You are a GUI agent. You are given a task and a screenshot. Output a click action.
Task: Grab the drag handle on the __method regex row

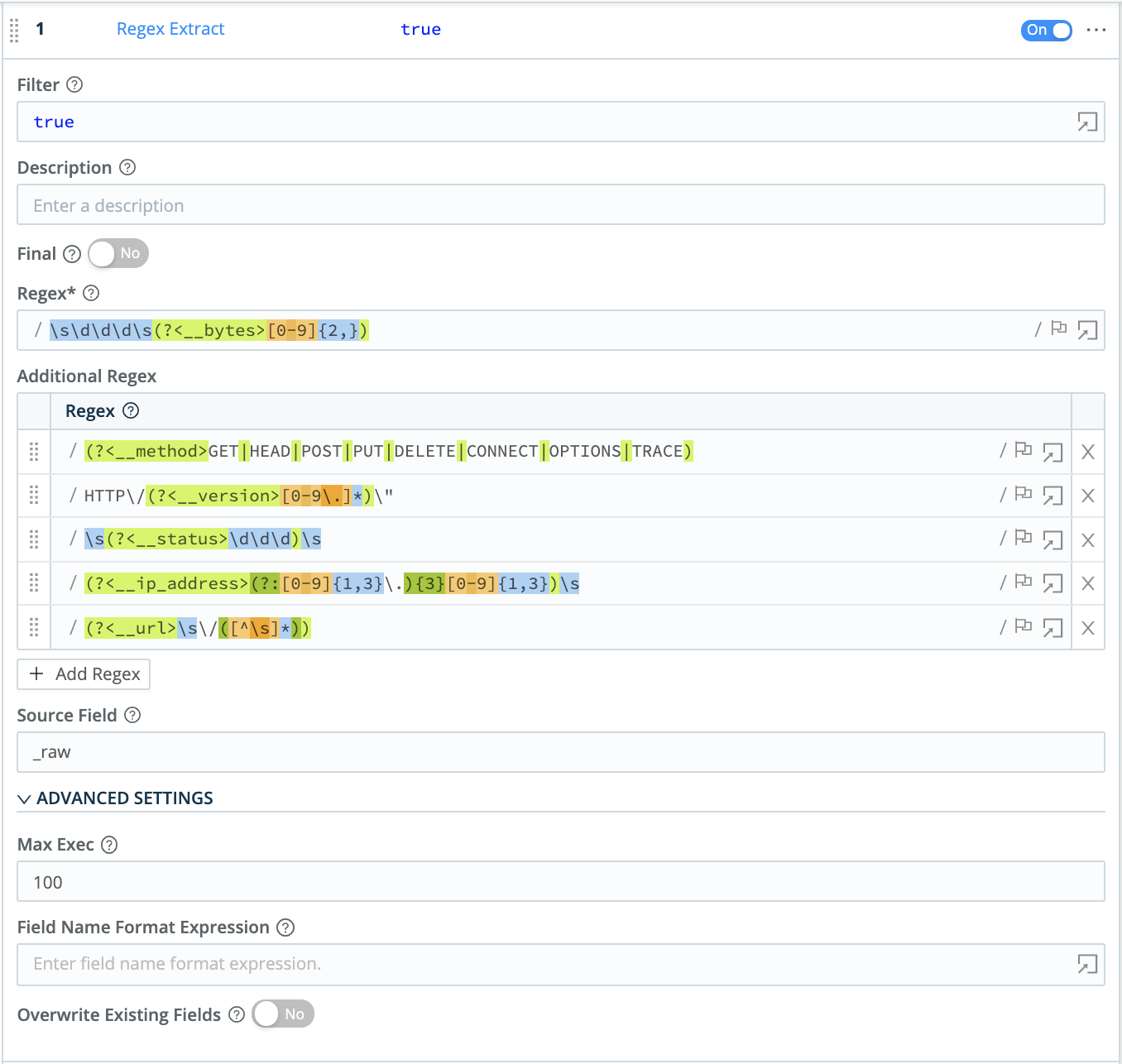(x=34, y=451)
